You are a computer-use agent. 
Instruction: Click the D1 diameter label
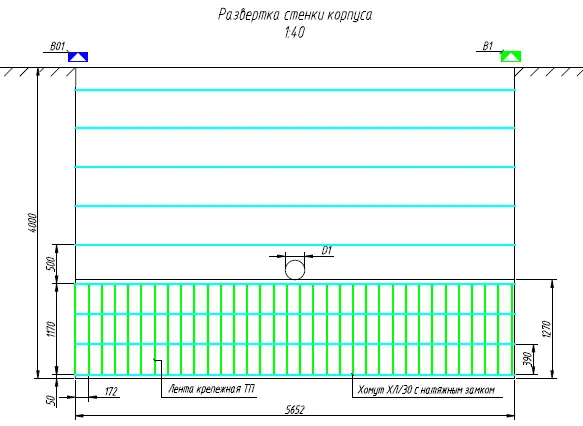click(x=326, y=250)
